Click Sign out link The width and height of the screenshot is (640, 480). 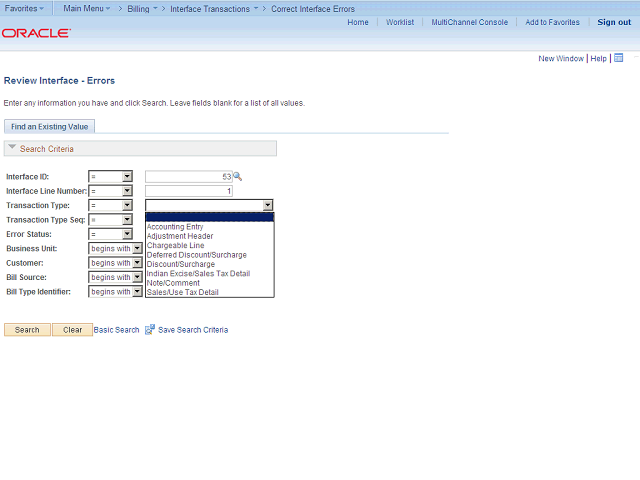coord(614,22)
